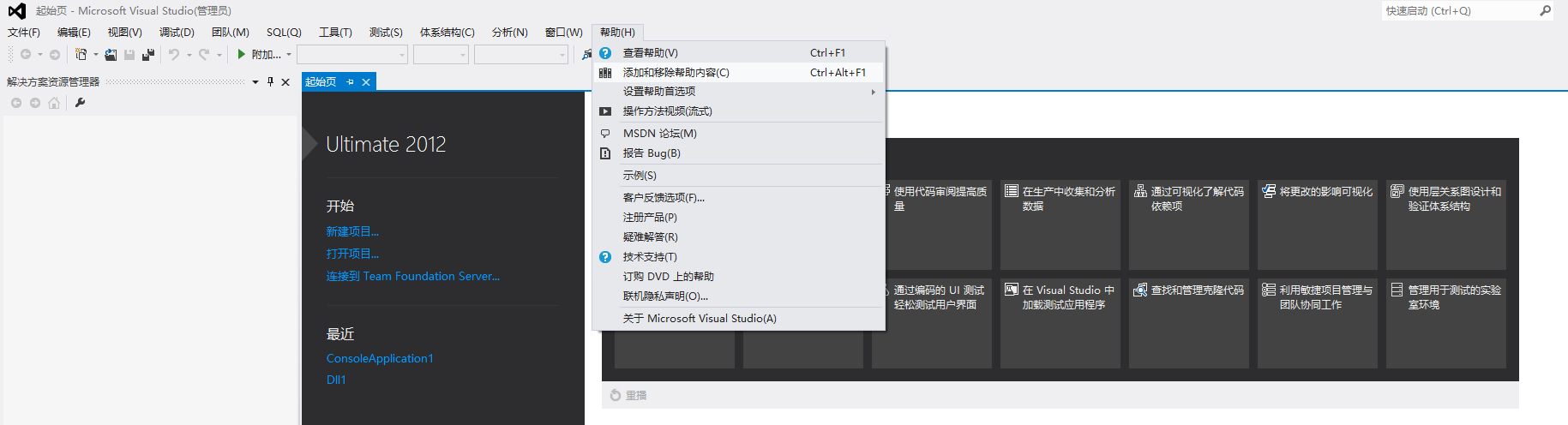Viewport: 1568px width, 425px height.
Task: Click the Visual Studio logo icon
Action: 16,11
